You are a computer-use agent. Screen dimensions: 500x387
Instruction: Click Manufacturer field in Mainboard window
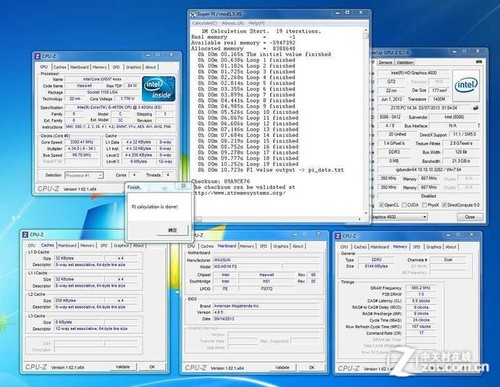tap(266, 260)
